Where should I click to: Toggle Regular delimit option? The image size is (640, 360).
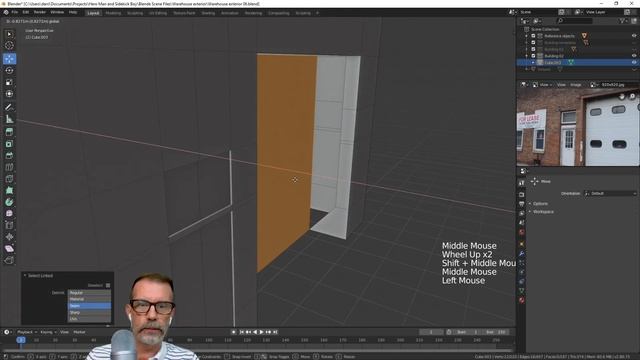pyautogui.click(x=89, y=293)
